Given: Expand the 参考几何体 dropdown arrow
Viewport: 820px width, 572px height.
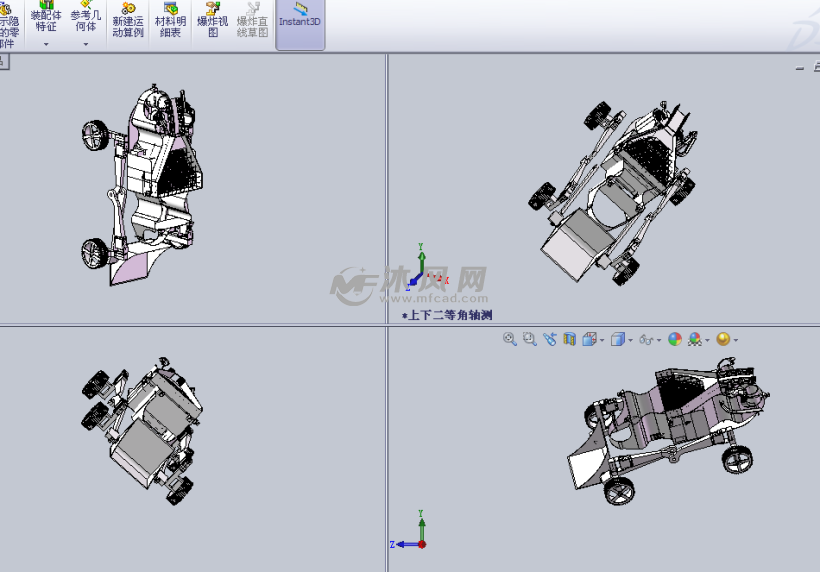Looking at the screenshot, I should click(x=86, y=44).
